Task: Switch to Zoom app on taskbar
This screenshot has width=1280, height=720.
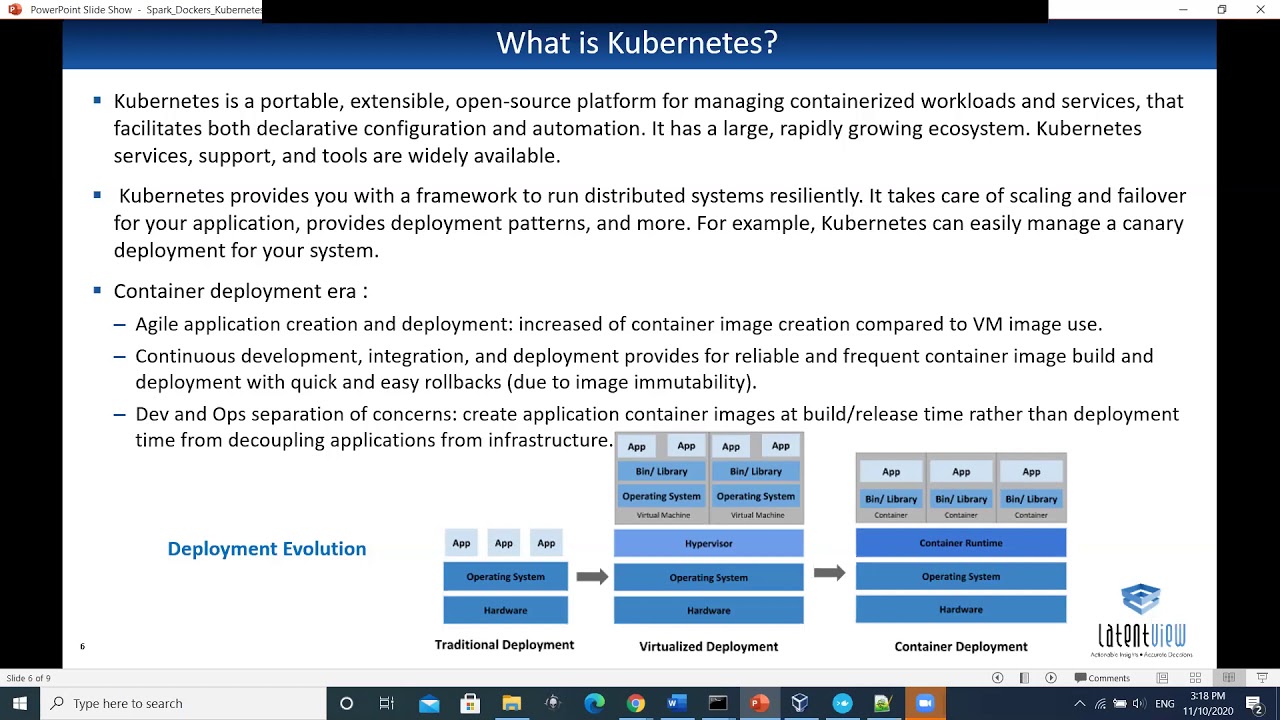Action: click(x=925, y=703)
